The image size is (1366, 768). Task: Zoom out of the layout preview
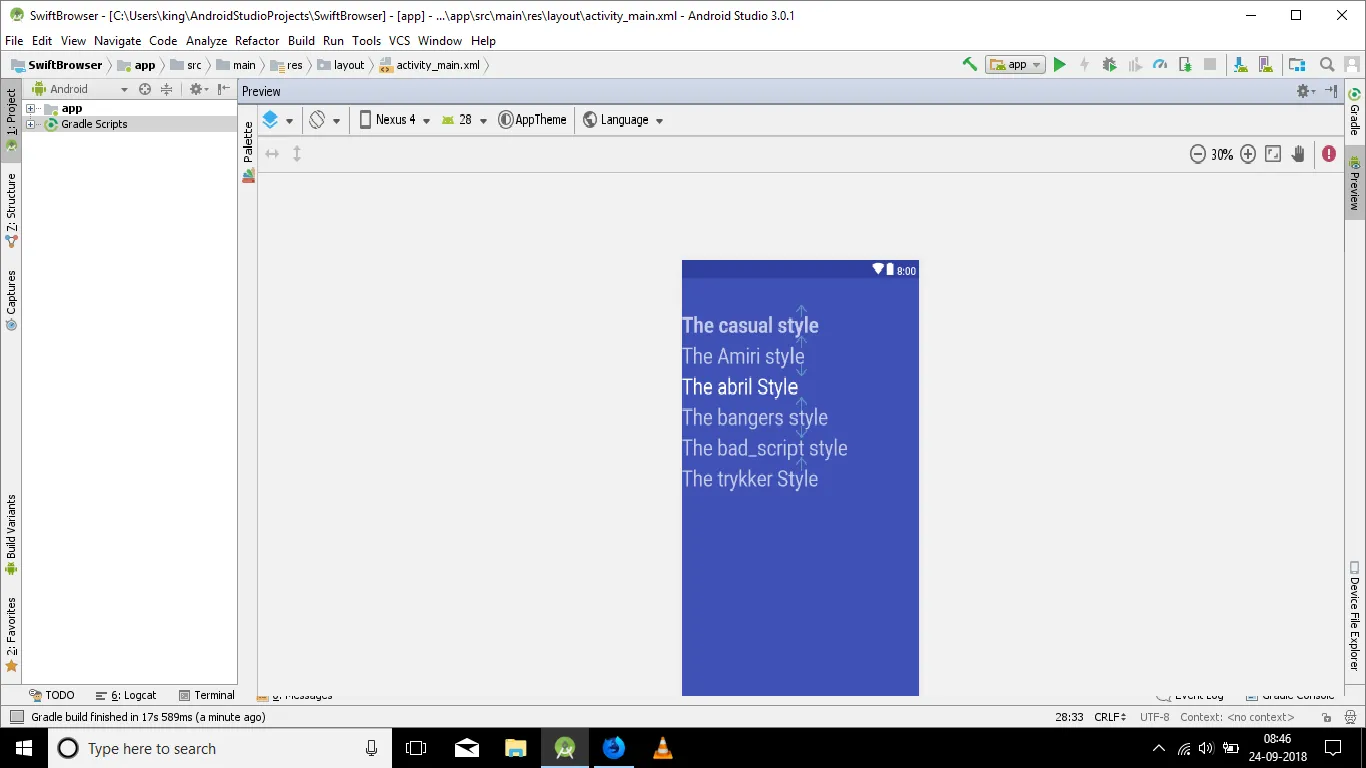1197,154
